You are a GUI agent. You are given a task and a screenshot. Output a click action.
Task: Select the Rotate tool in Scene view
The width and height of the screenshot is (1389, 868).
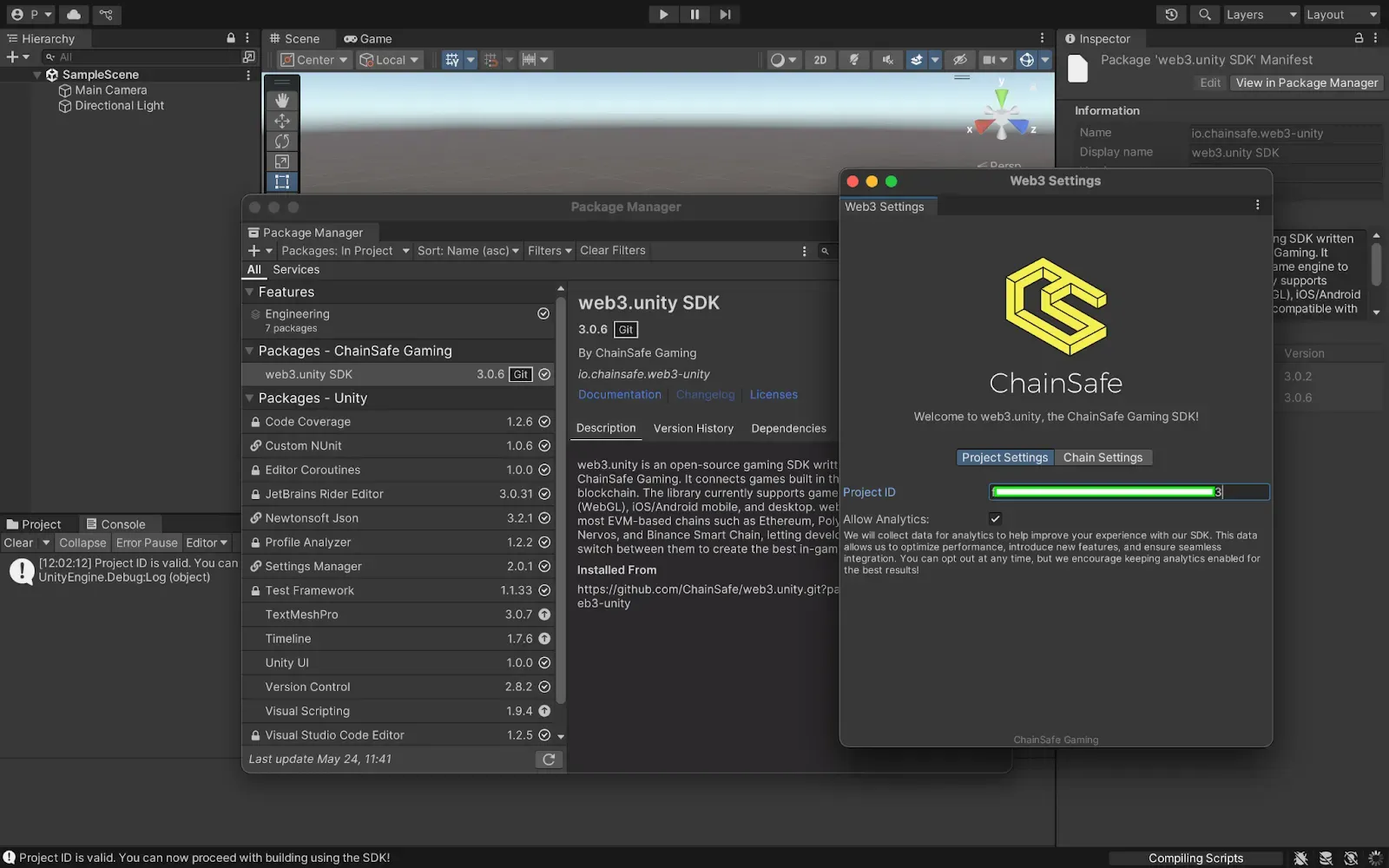(282, 141)
